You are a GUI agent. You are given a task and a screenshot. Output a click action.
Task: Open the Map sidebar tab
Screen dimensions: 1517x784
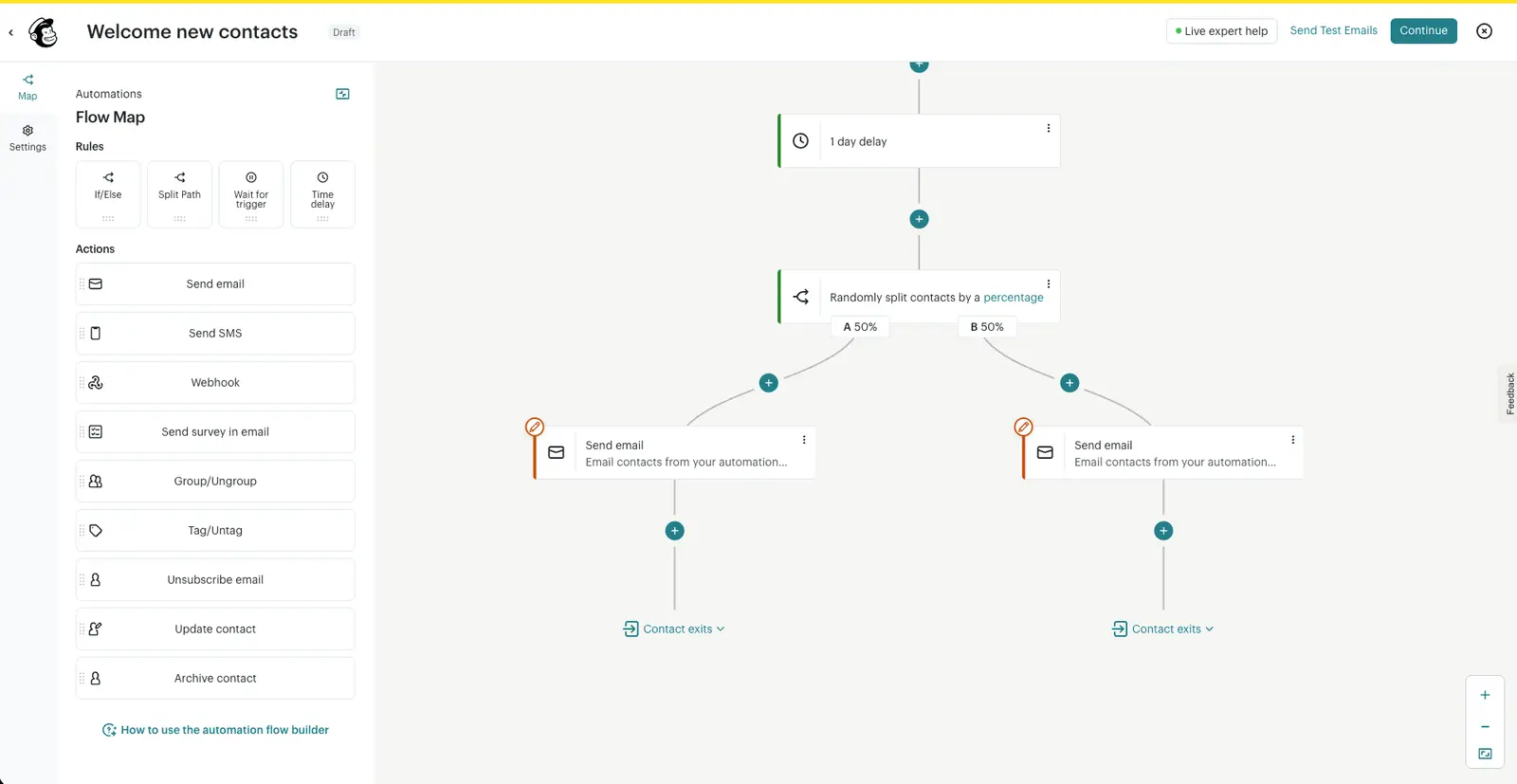point(27,87)
